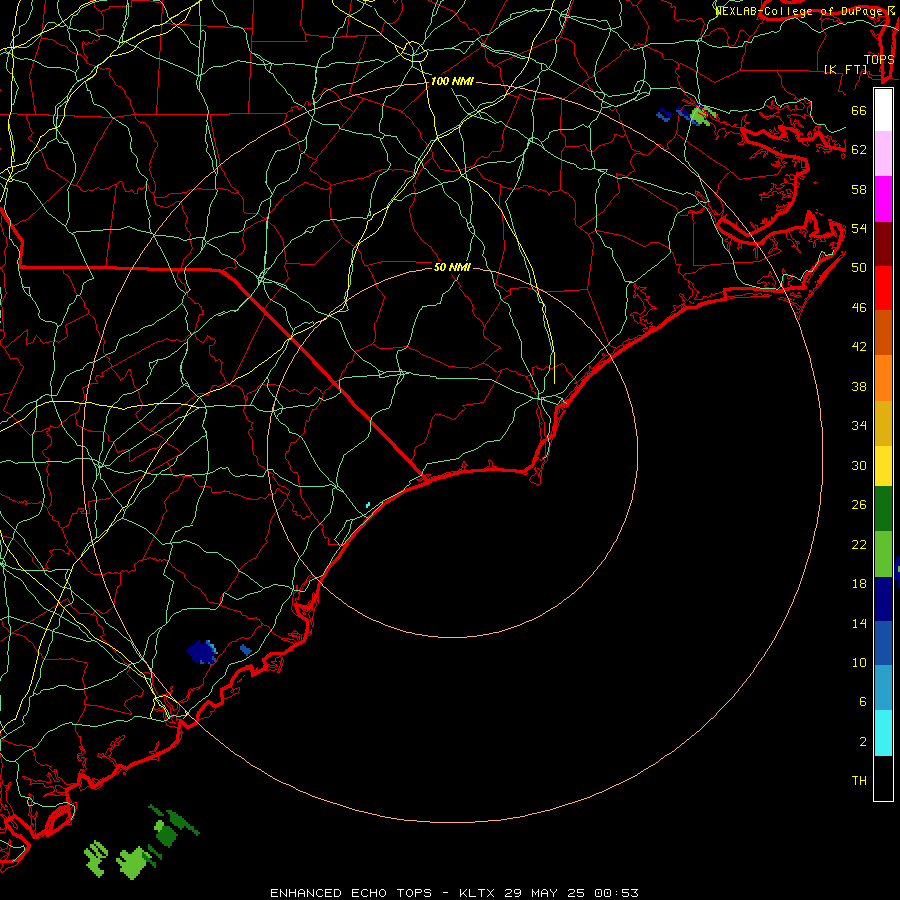
Task: Click the legend value "18"
Action: tap(859, 584)
